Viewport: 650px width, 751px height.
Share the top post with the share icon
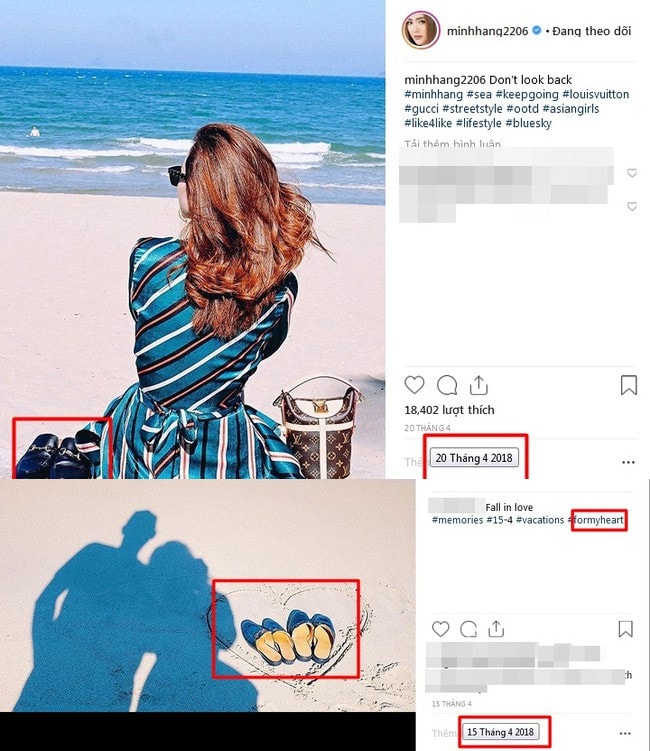click(x=479, y=385)
